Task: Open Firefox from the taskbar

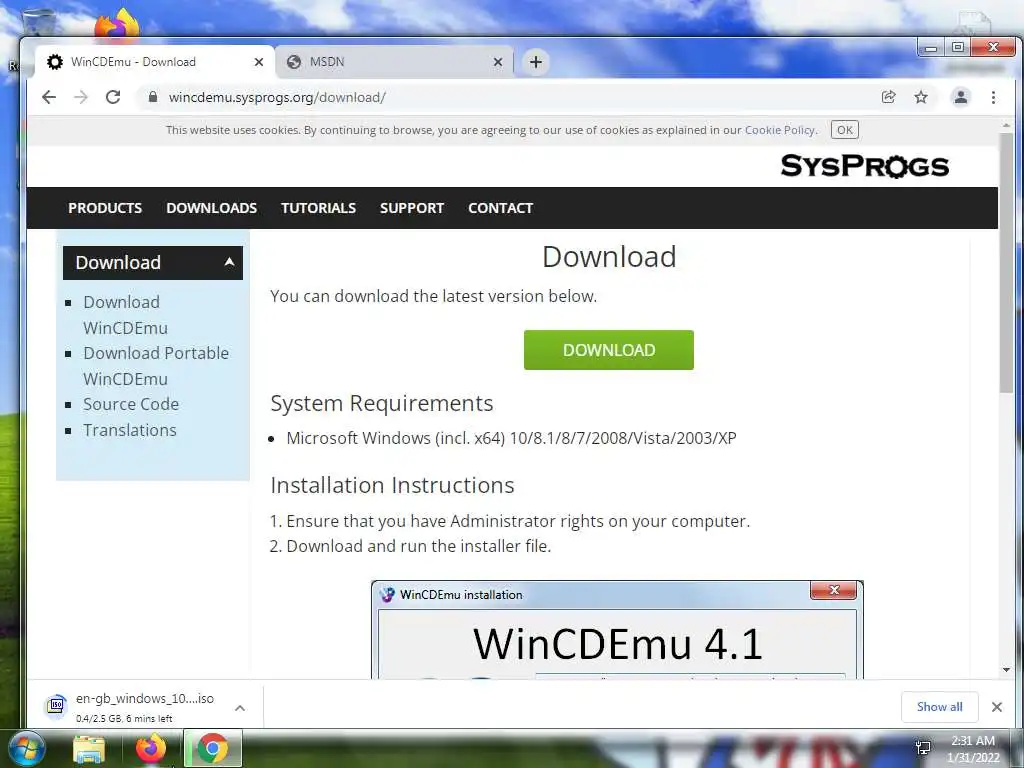Action: (x=151, y=749)
